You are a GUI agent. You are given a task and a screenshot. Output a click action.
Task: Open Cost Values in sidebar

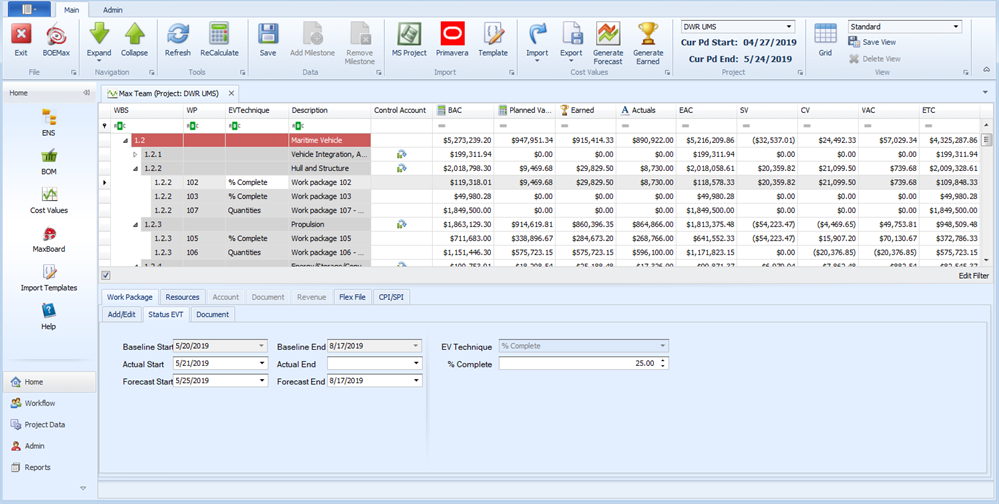[x=48, y=198]
